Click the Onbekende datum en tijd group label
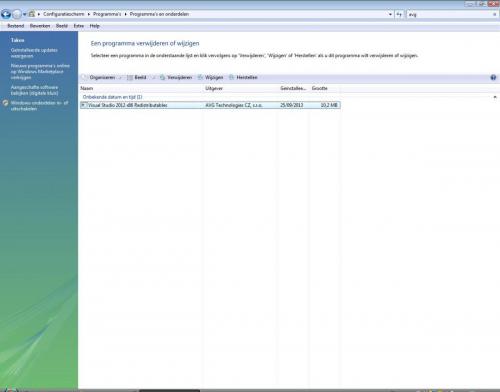The image size is (500, 392). [113, 97]
